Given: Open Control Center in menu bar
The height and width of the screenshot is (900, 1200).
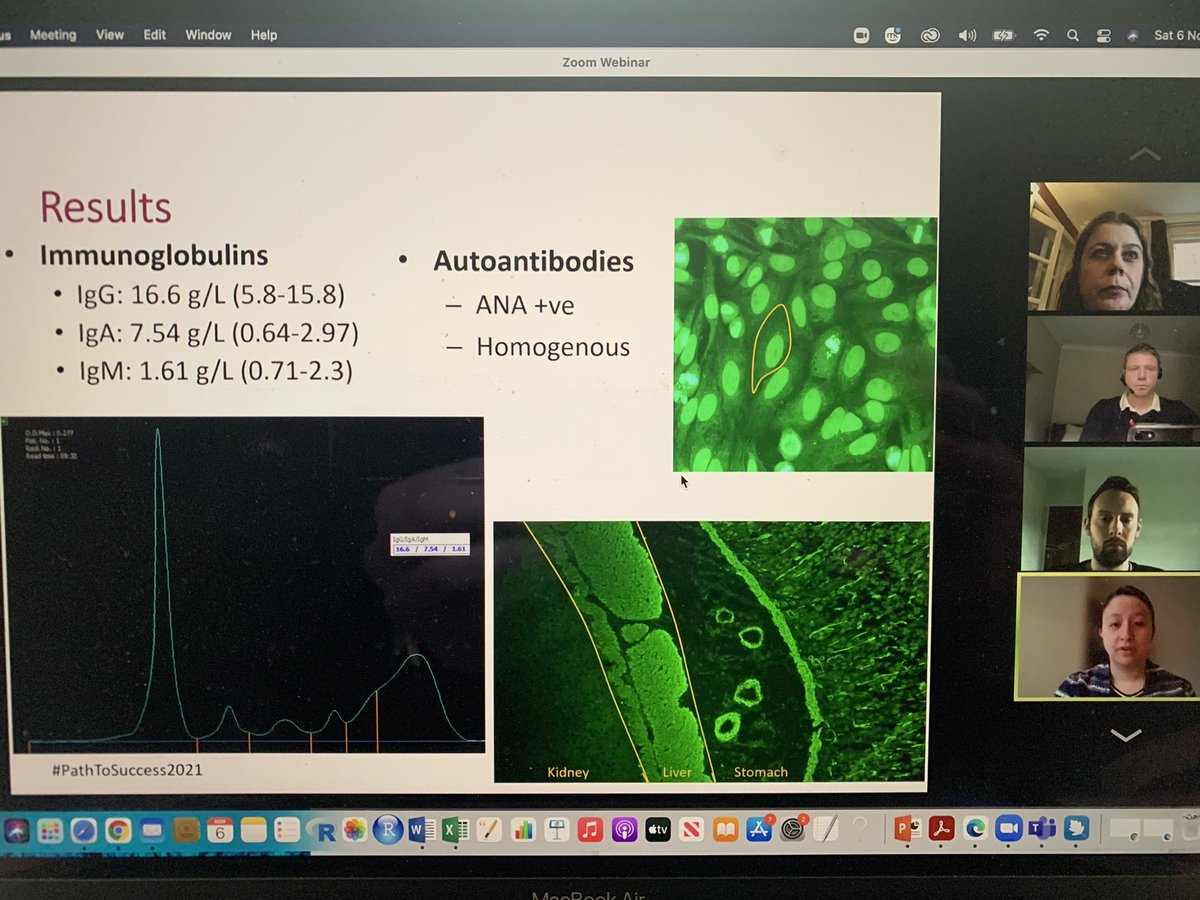Looking at the screenshot, I should [x=1103, y=35].
